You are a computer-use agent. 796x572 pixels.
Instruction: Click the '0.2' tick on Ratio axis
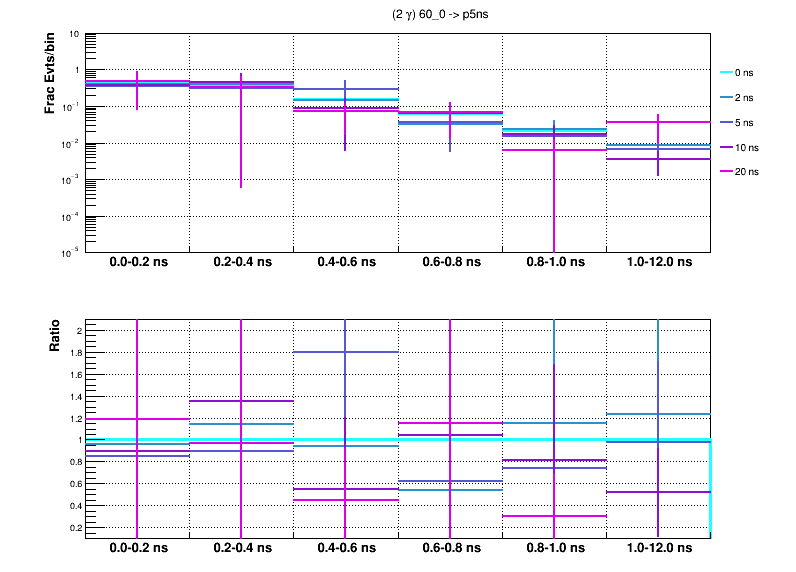coord(73,527)
